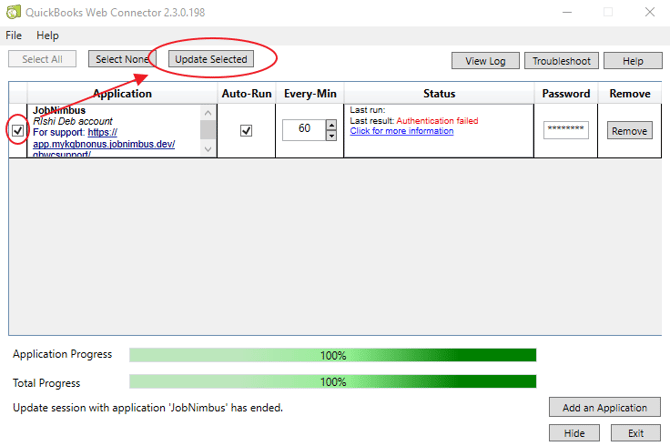Click the up arrow in the application description scrollbar
Screen dimensions: 670x446
point(208,113)
